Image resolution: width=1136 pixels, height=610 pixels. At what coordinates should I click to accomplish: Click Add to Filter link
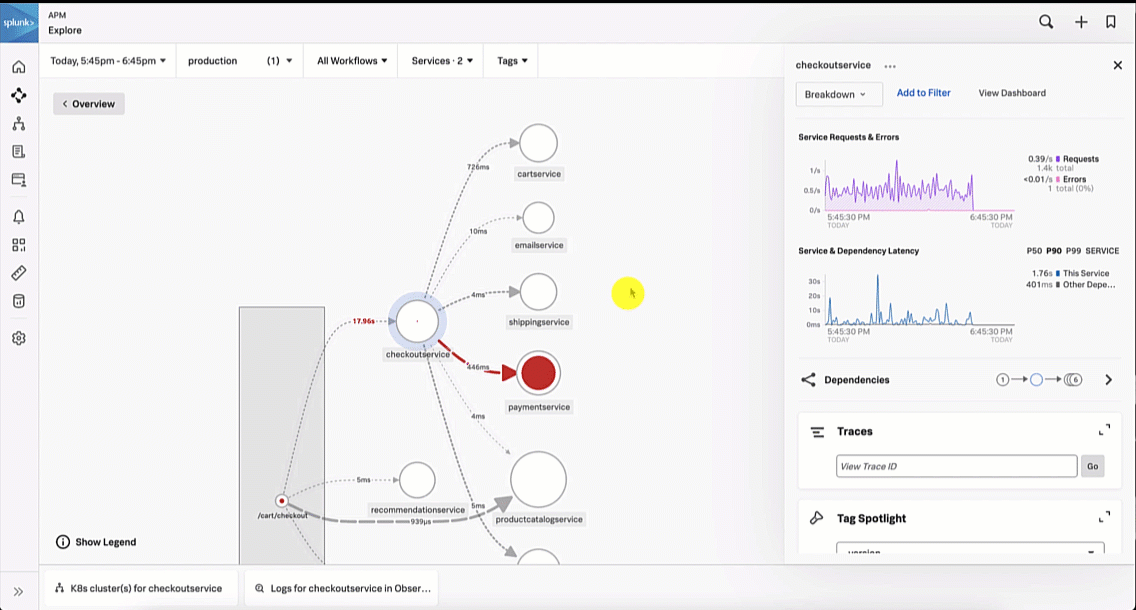pyautogui.click(x=923, y=93)
